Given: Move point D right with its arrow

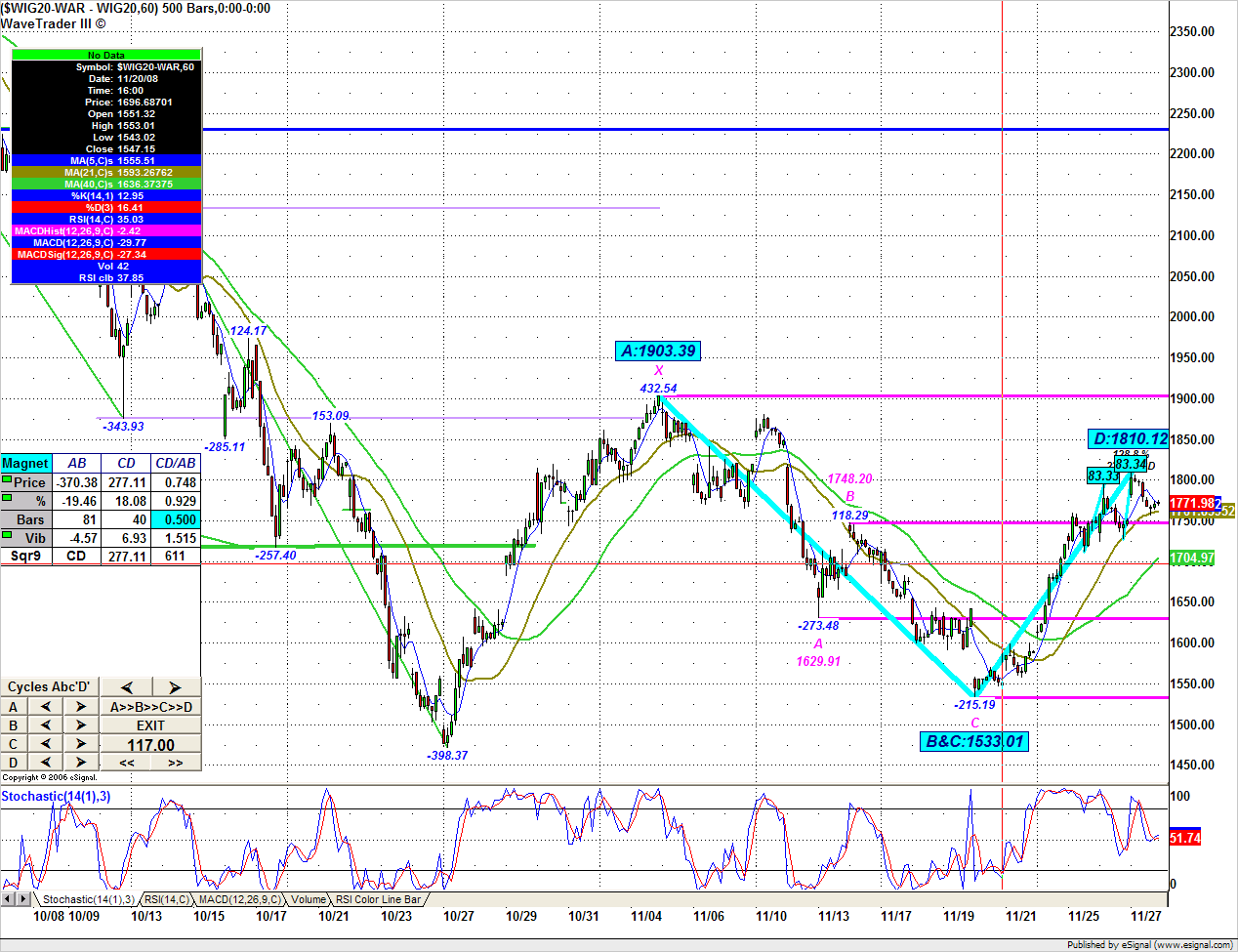Looking at the screenshot, I should coord(81,763).
